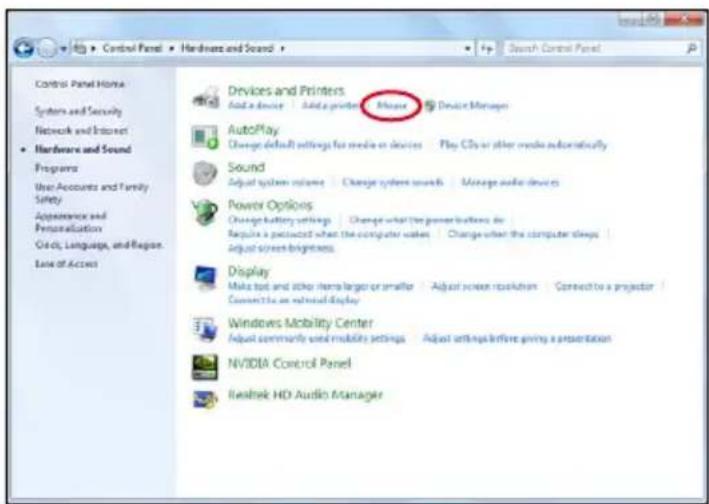Click Adjust settings before giving a presentation

point(517,339)
